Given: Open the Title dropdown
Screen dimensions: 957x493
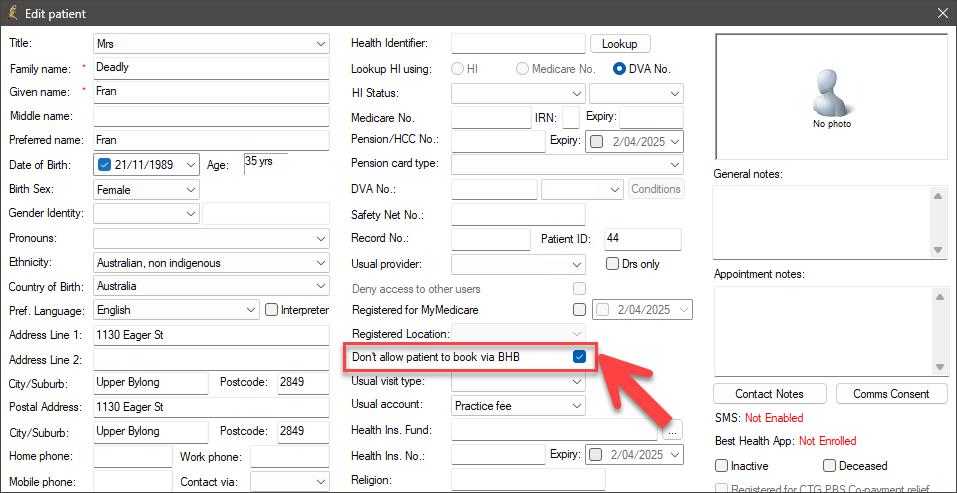Looking at the screenshot, I should (211, 44).
